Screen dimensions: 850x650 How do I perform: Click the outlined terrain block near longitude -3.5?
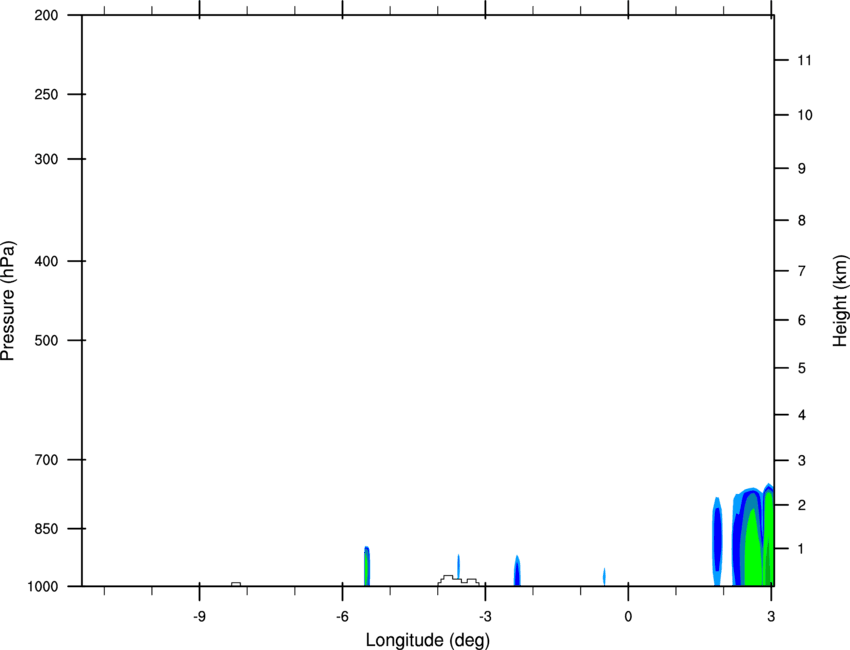click(458, 581)
